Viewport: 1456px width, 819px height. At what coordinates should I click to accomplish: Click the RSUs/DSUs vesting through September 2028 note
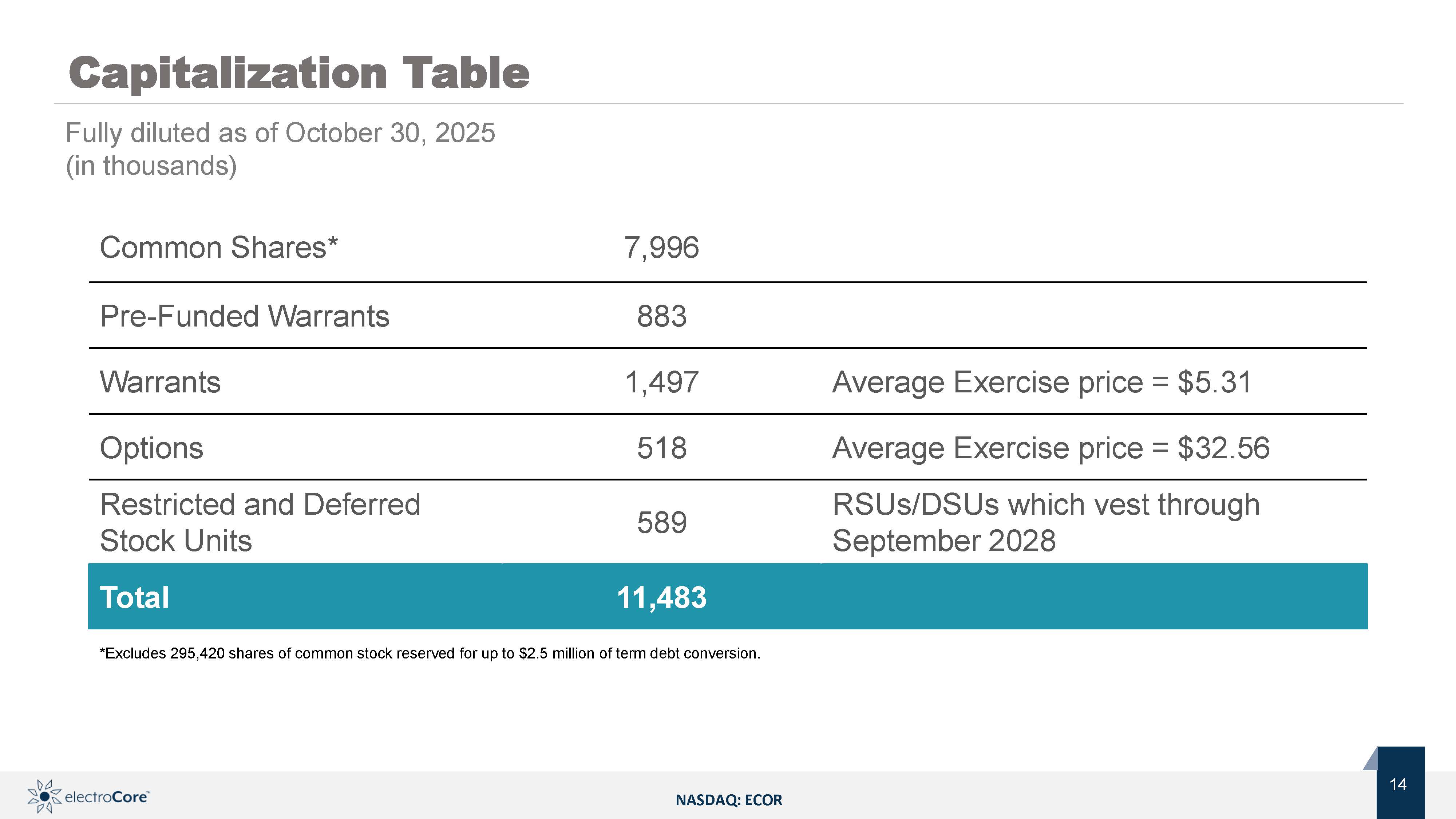coord(1045,522)
